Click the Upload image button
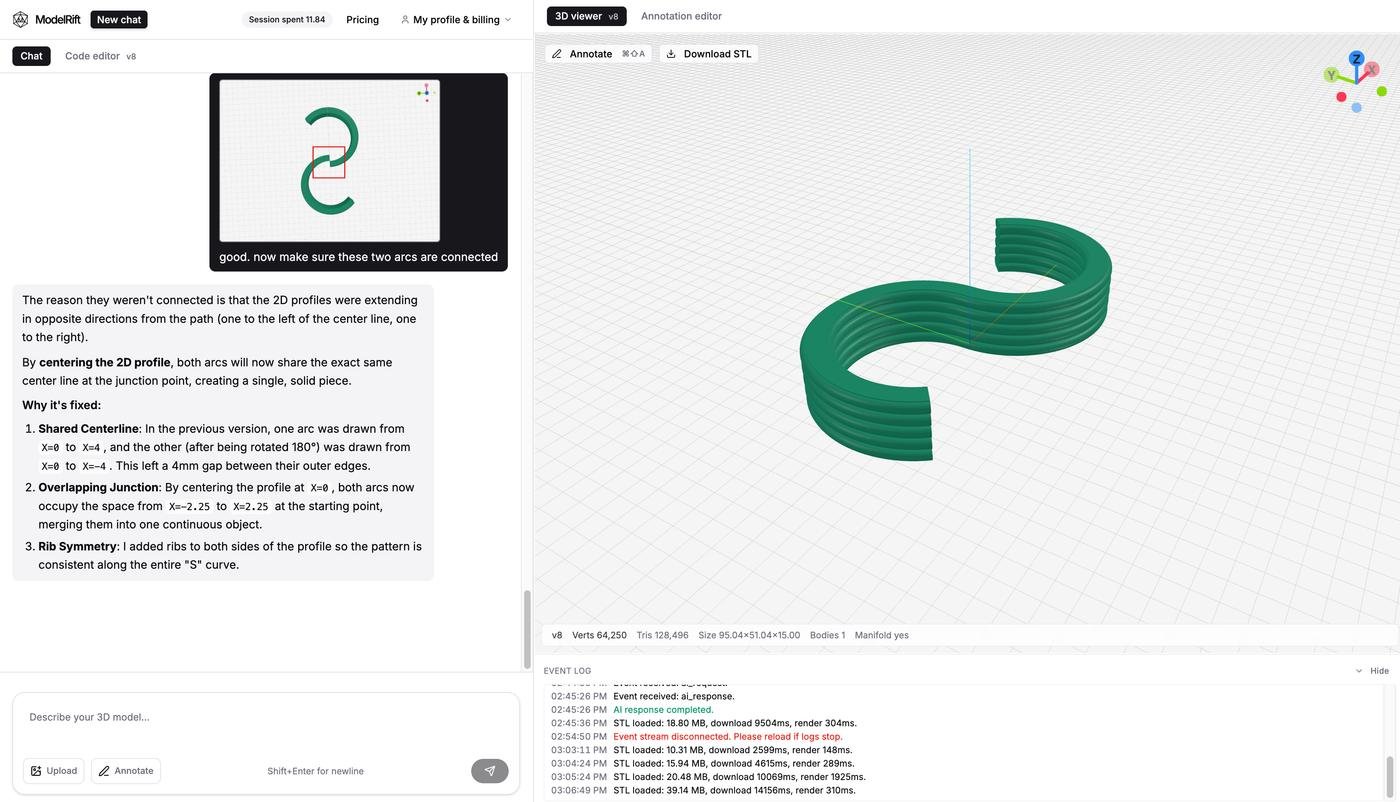Screen dimensions: 1400x802 53,771
